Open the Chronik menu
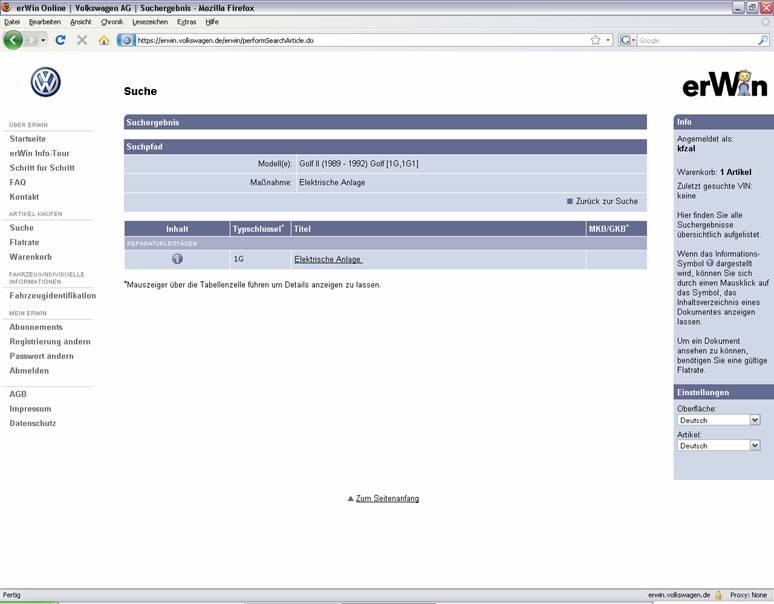This screenshot has height=604, width=774. tap(112, 21)
